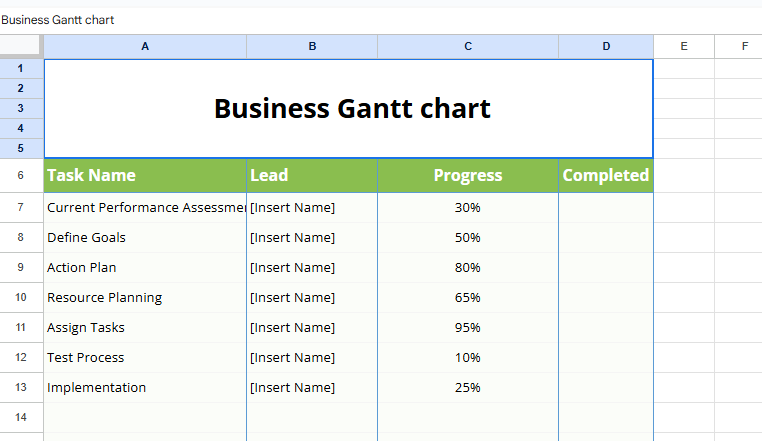
Task: Select column D header
Action: click(x=605, y=46)
